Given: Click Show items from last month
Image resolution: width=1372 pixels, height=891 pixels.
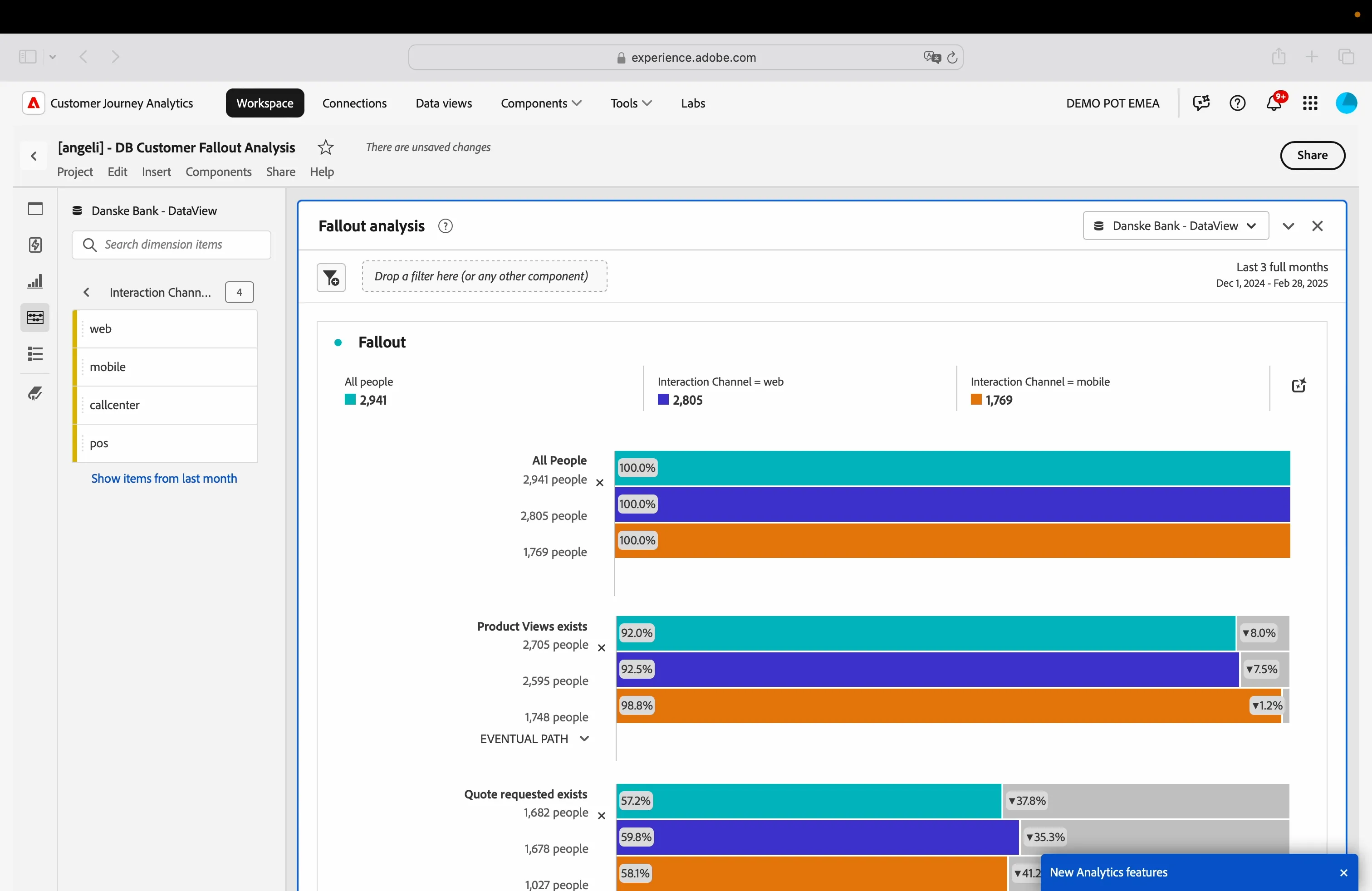Looking at the screenshot, I should 164,478.
